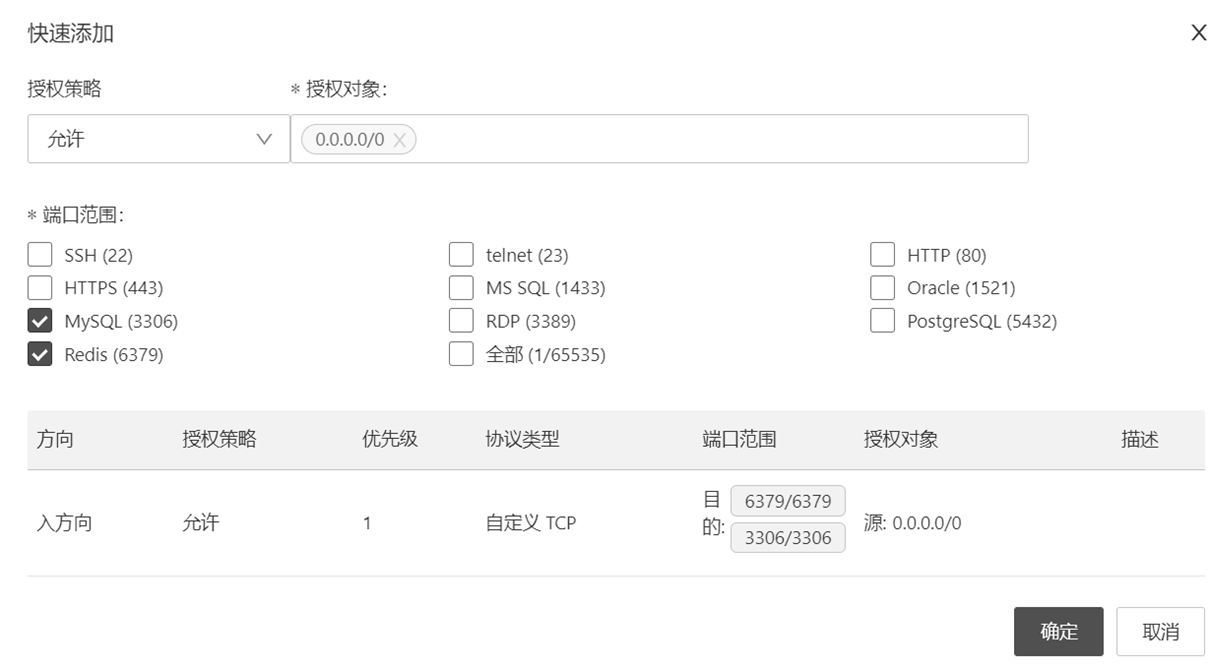
Task: Open the 授权策略 dropdown arrow
Action: pos(264,139)
